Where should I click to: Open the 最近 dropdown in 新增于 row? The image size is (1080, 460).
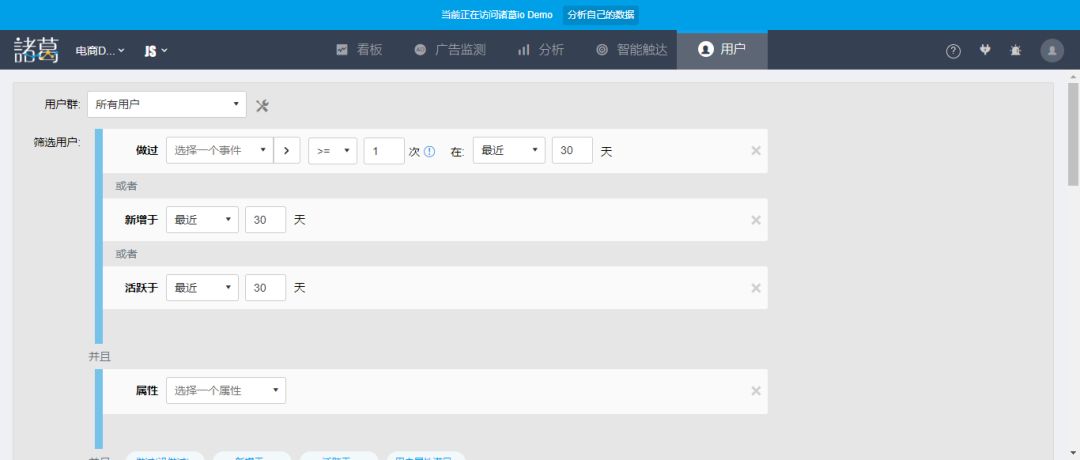[202, 220]
